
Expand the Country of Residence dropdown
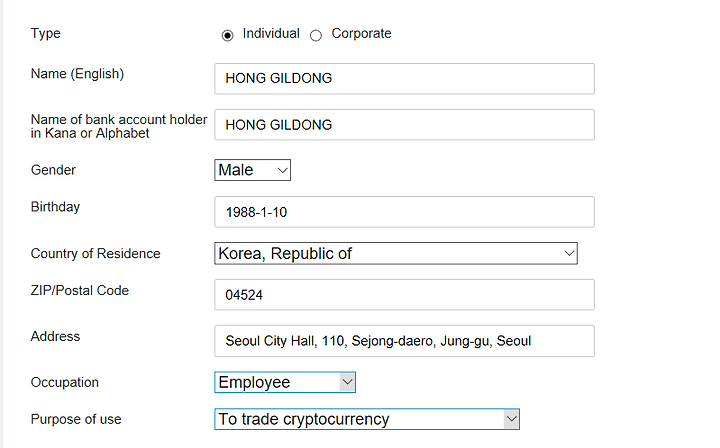click(x=396, y=254)
